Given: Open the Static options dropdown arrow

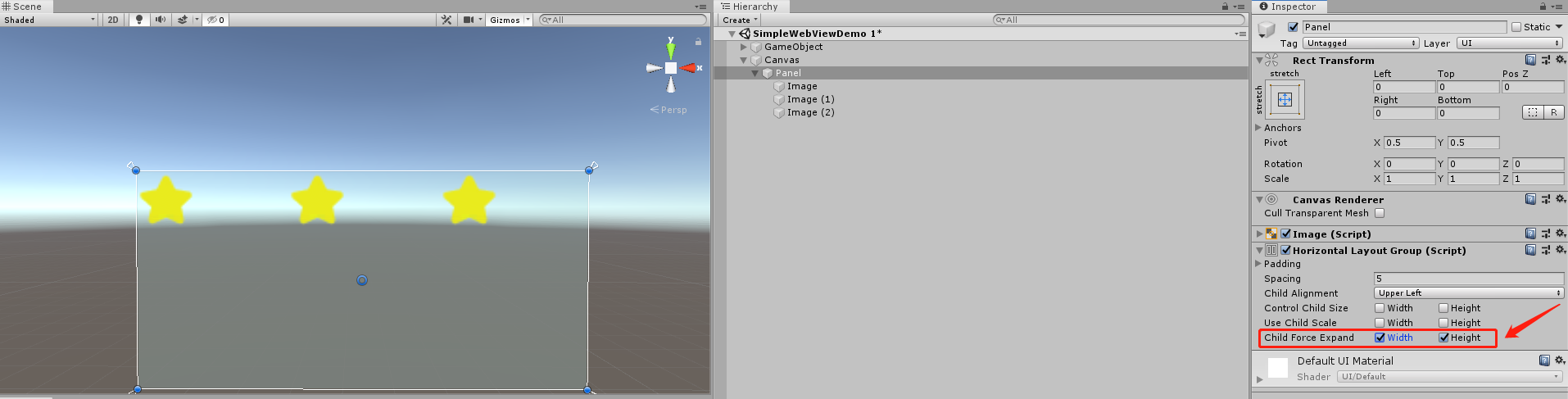Looking at the screenshot, I should [x=1559, y=27].
